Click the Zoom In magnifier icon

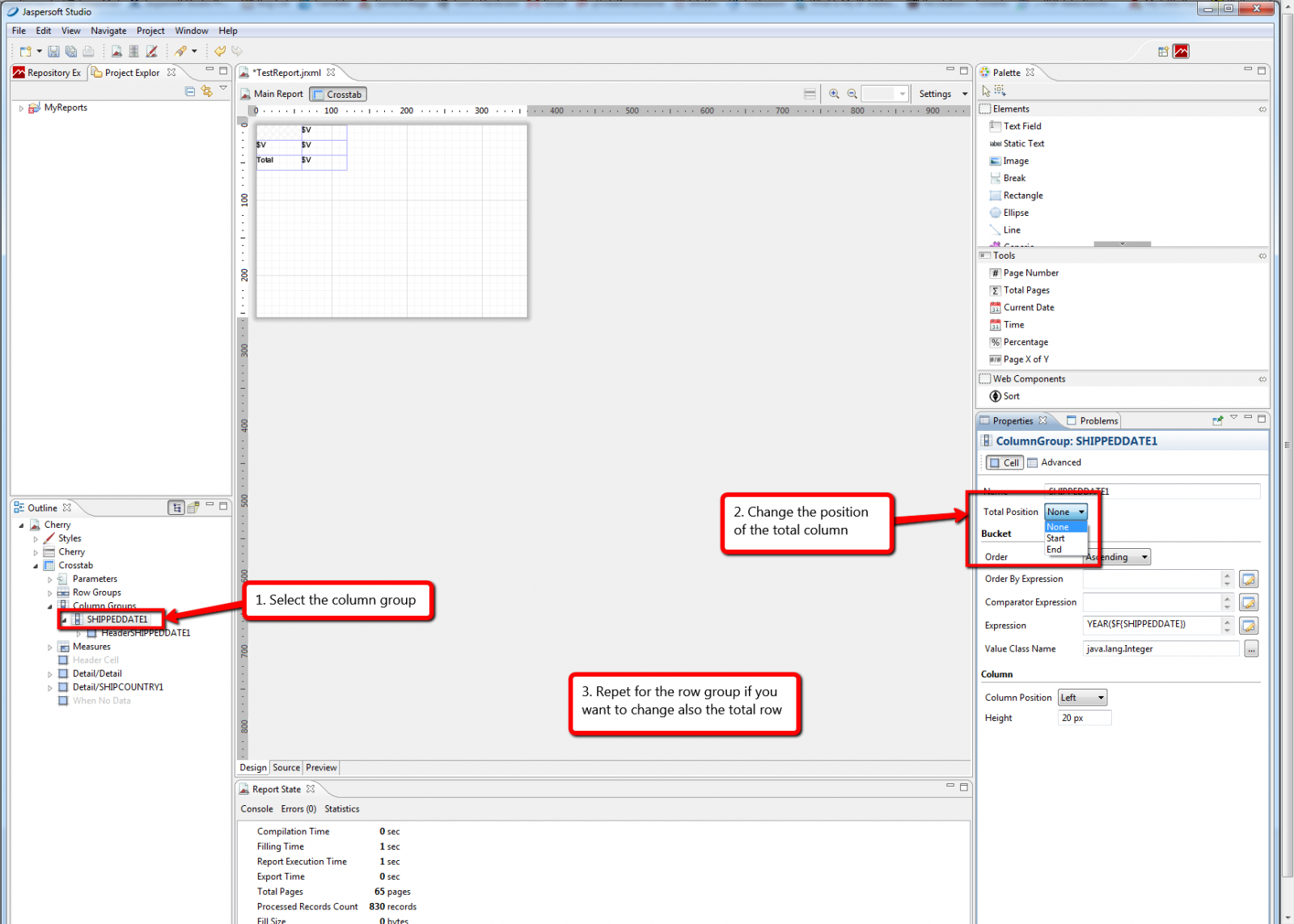pos(834,94)
